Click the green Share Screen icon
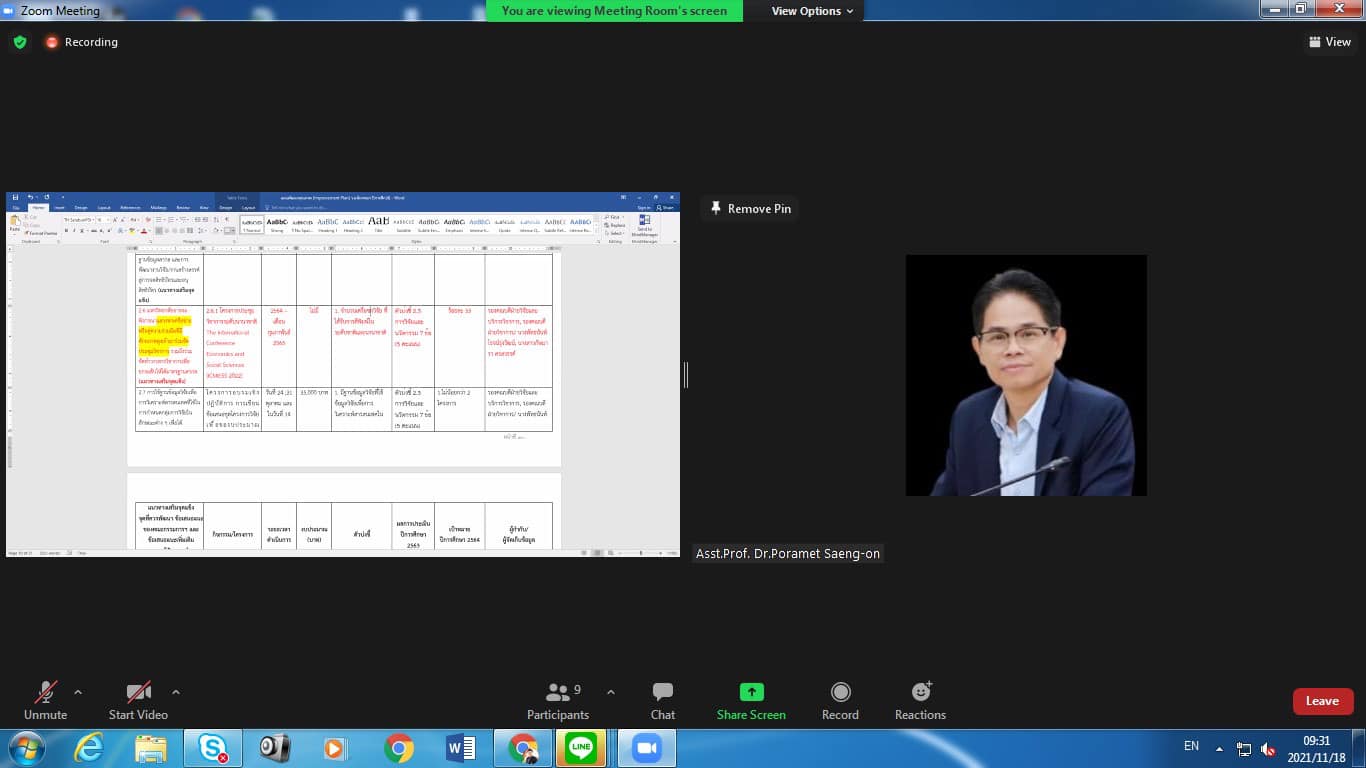 click(x=751, y=693)
